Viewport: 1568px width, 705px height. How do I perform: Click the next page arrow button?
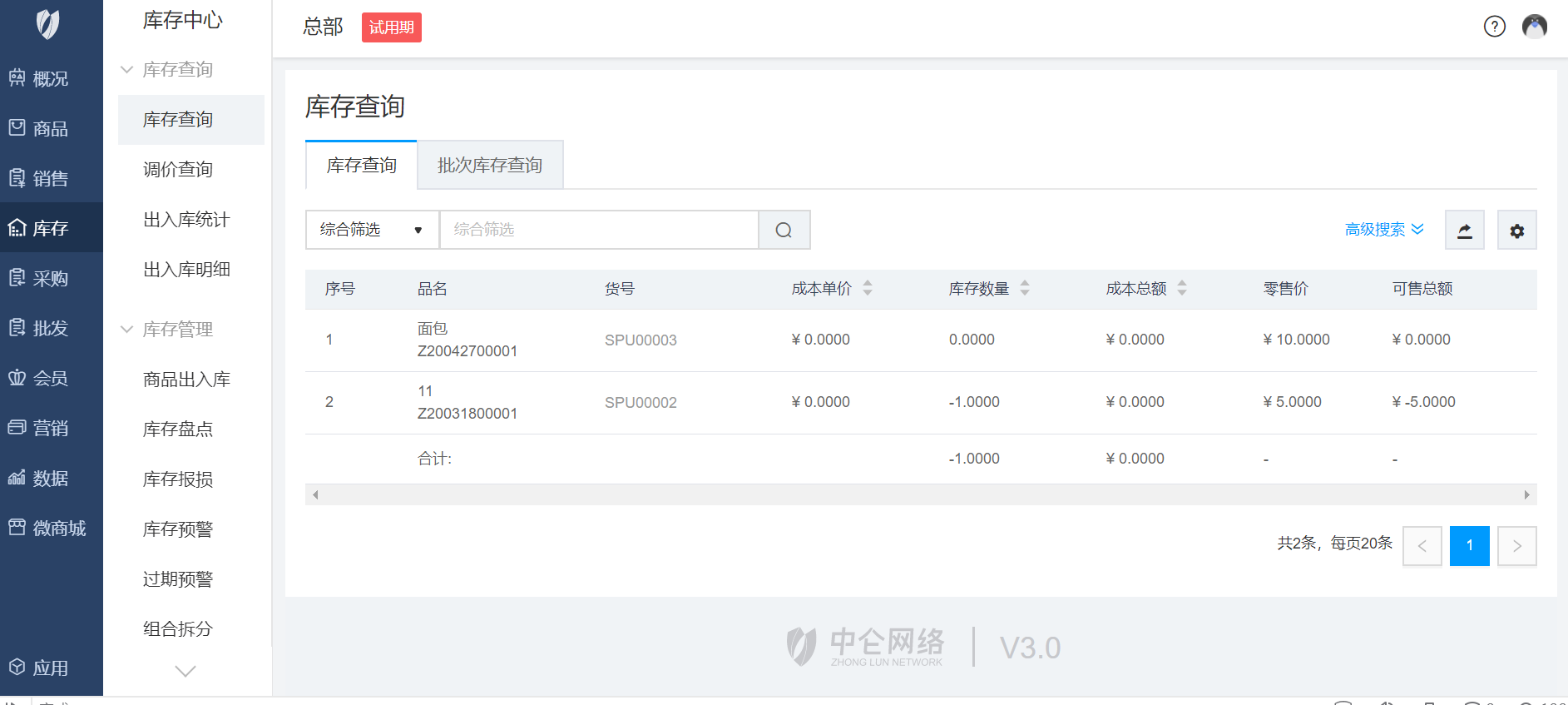click(x=1516, y=546)
